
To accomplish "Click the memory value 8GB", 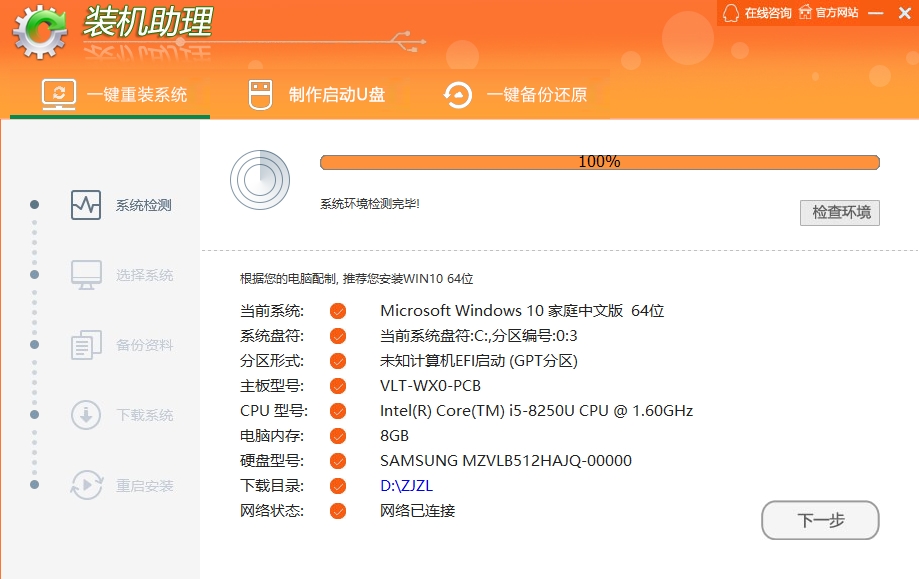I will pyautogui.click(x=394, y=436).
